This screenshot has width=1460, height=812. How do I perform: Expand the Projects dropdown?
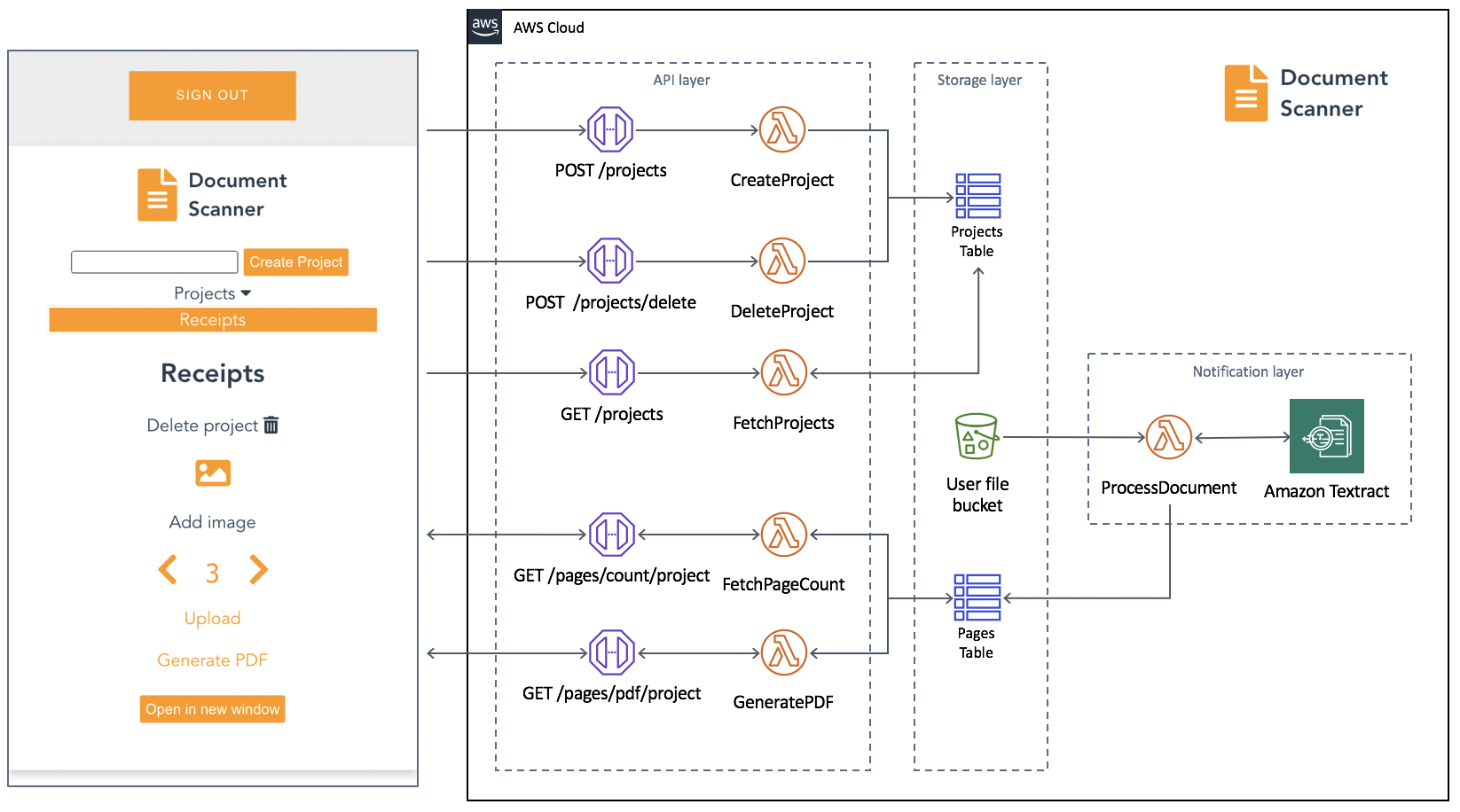coord(213,293)
